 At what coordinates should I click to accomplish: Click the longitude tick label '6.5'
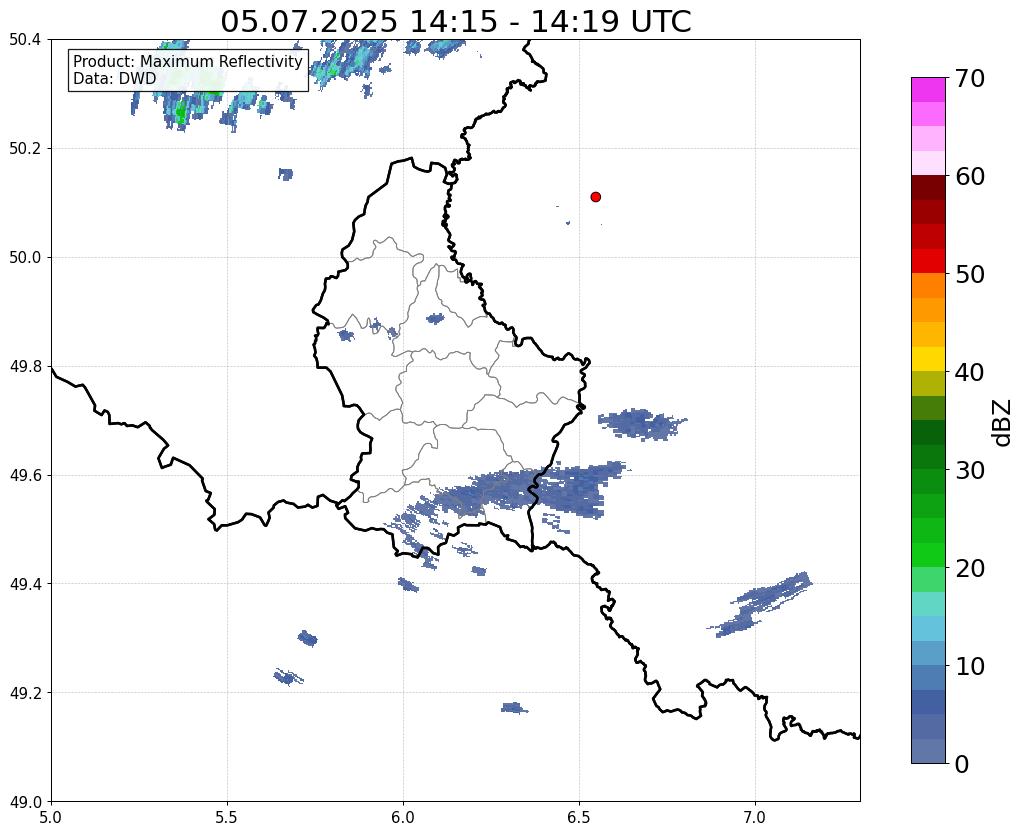tap(579, 817)
